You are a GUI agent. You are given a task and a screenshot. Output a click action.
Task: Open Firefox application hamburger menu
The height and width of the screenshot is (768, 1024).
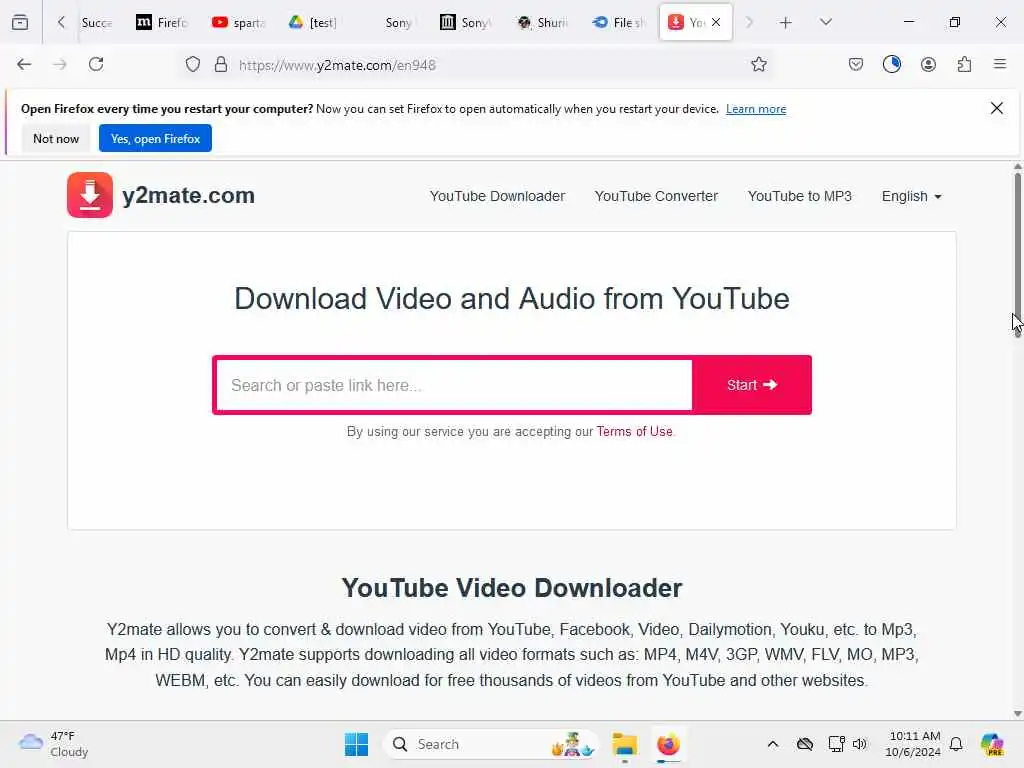(x=1000, y=64)
